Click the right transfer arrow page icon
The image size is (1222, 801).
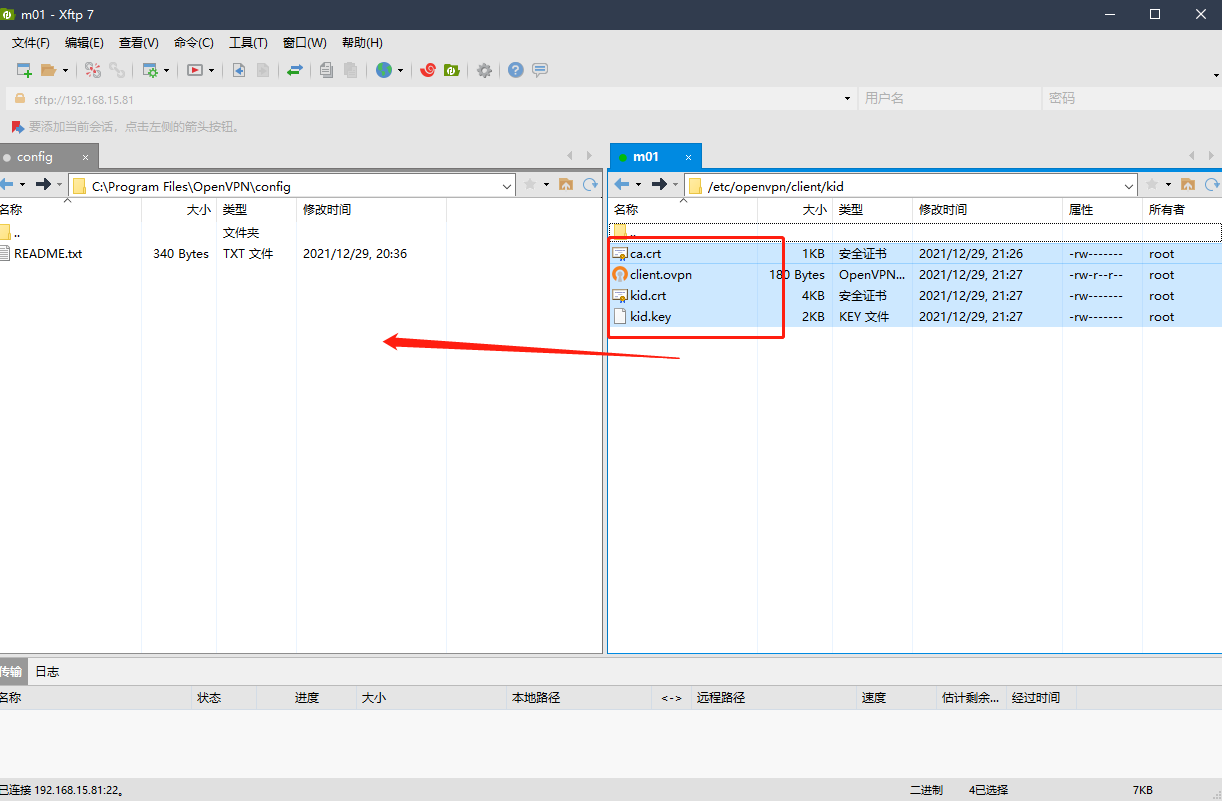[x=263, y=70]
